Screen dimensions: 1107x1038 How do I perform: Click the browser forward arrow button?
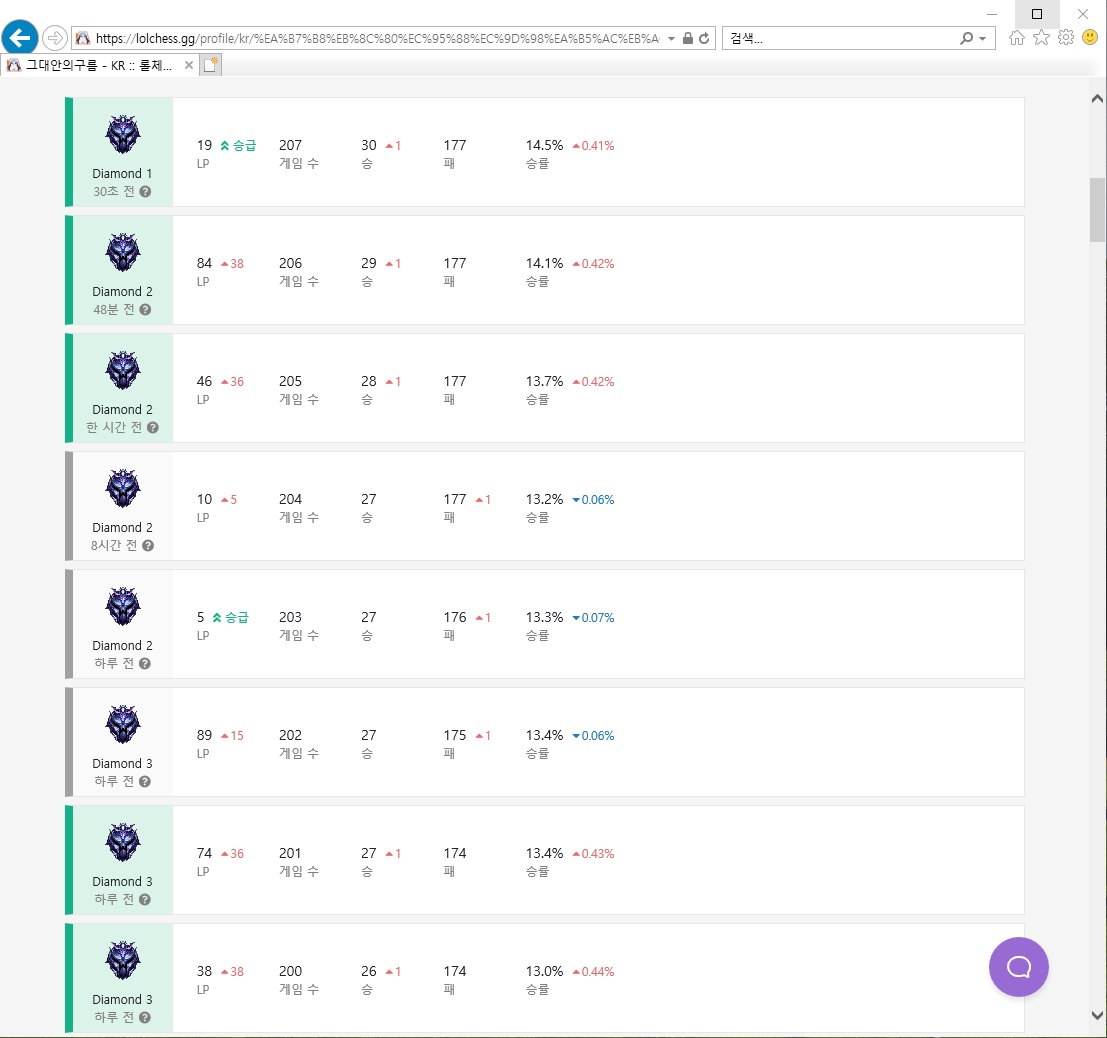point(55,38)
